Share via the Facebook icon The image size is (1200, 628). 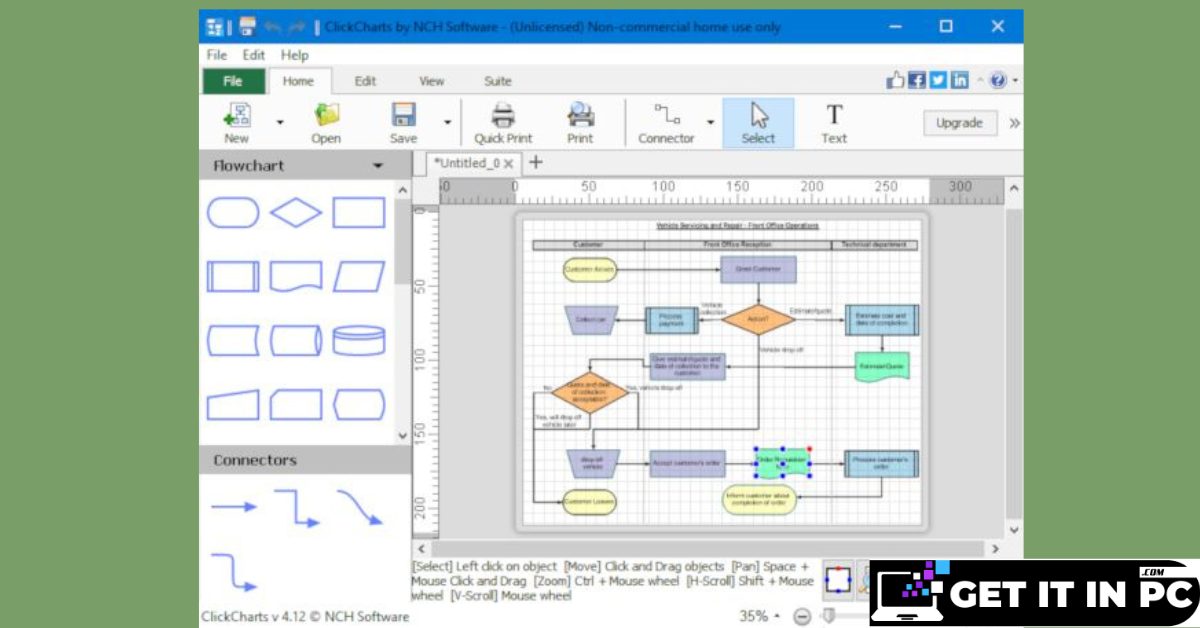917,81
